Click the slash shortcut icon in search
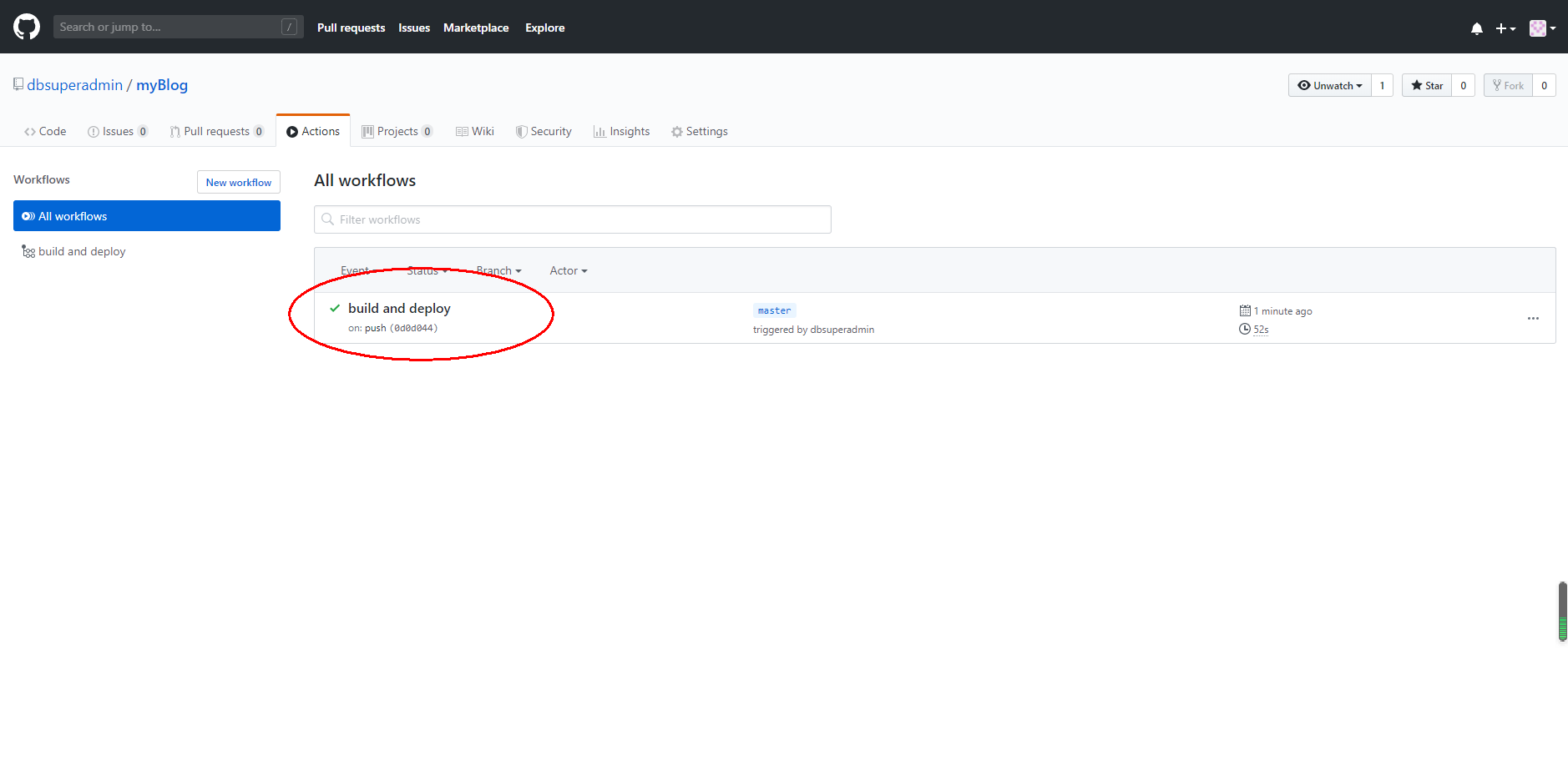Viewport: 1568px width, 761px height. 289,27
